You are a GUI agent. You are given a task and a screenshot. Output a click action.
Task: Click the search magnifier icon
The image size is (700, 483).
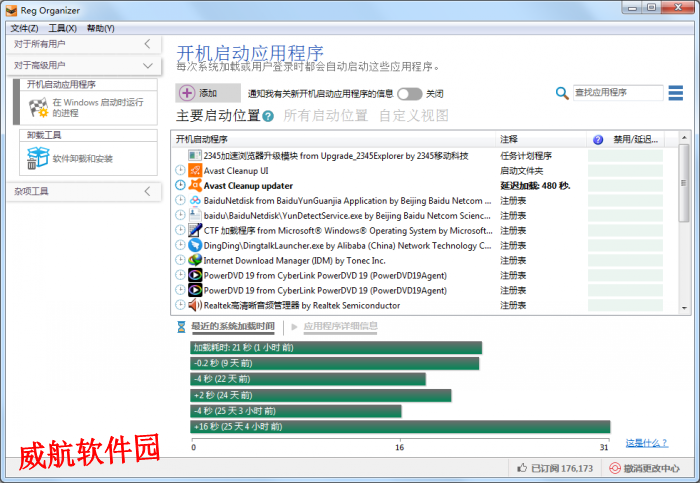pos(563,93)
